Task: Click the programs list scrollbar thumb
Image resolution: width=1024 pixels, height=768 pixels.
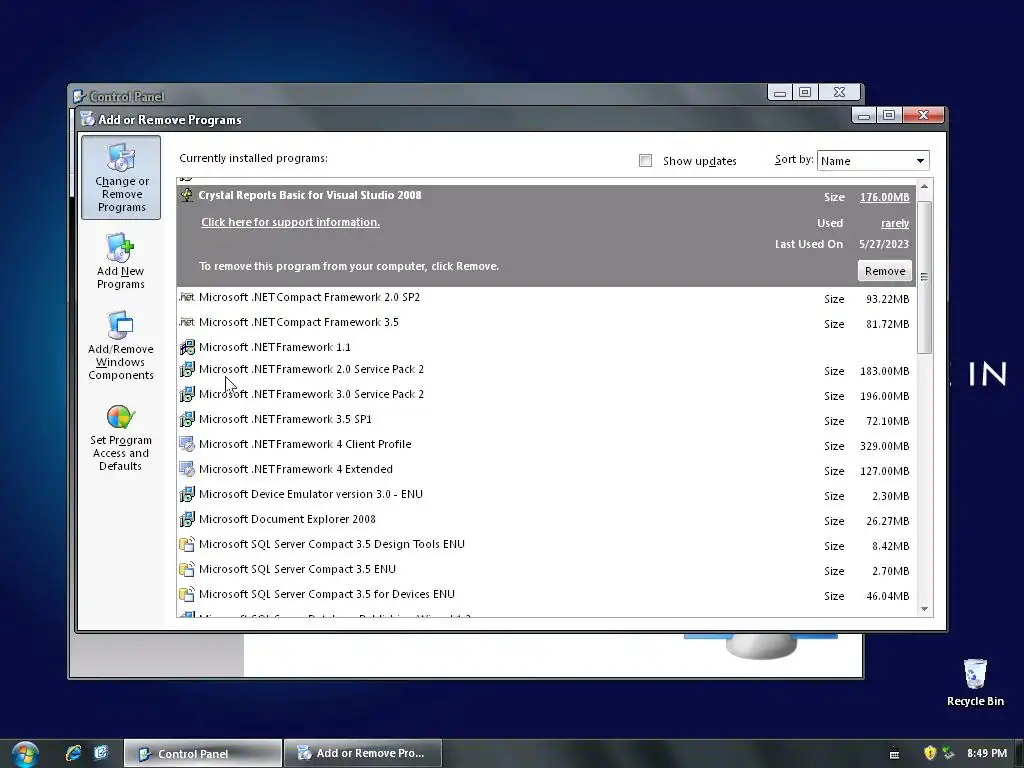Action: tap(924, 277)
